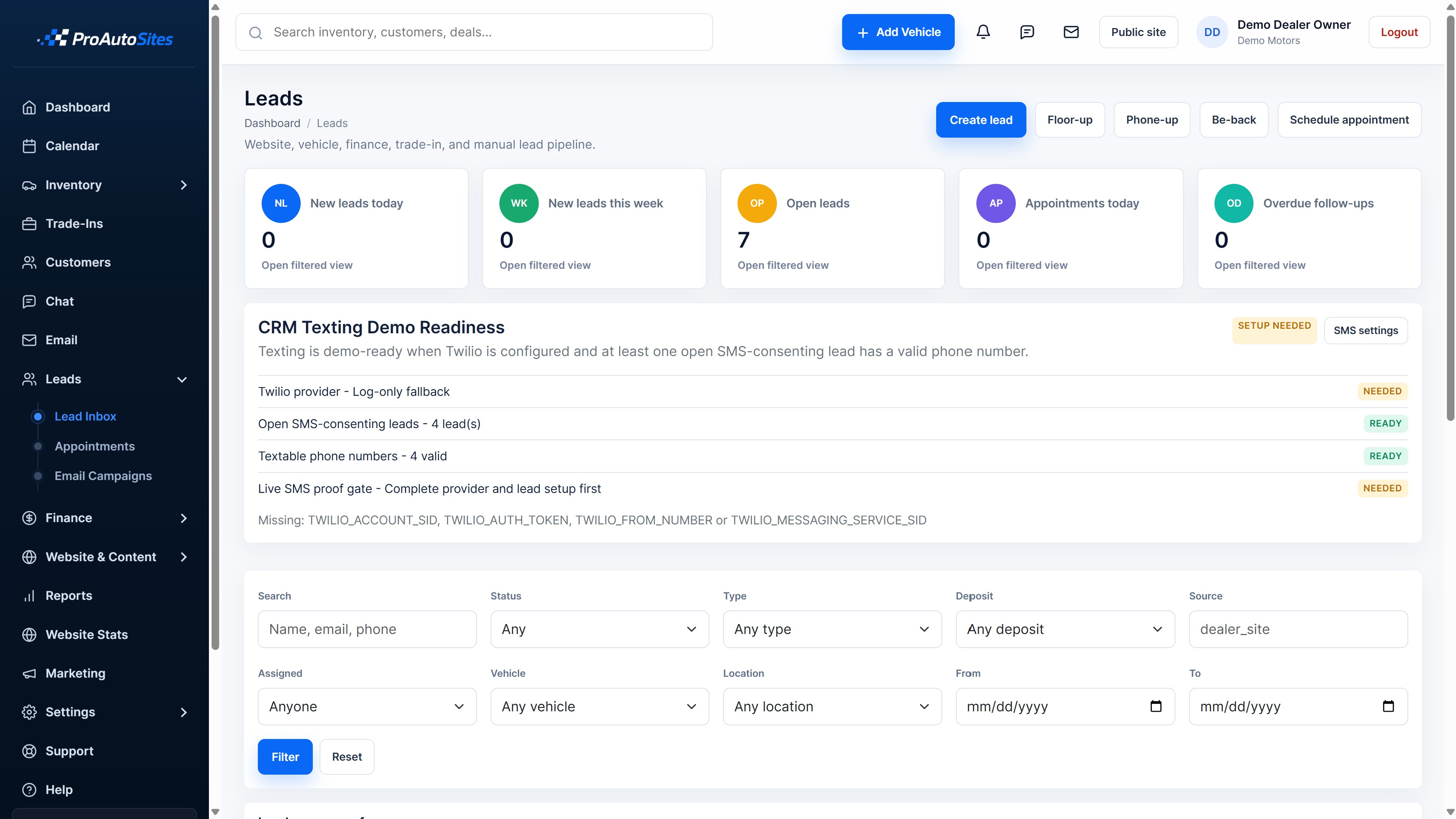Open the Any vehicle dropdown
The image size is (1456, 819).
[600, 706]
